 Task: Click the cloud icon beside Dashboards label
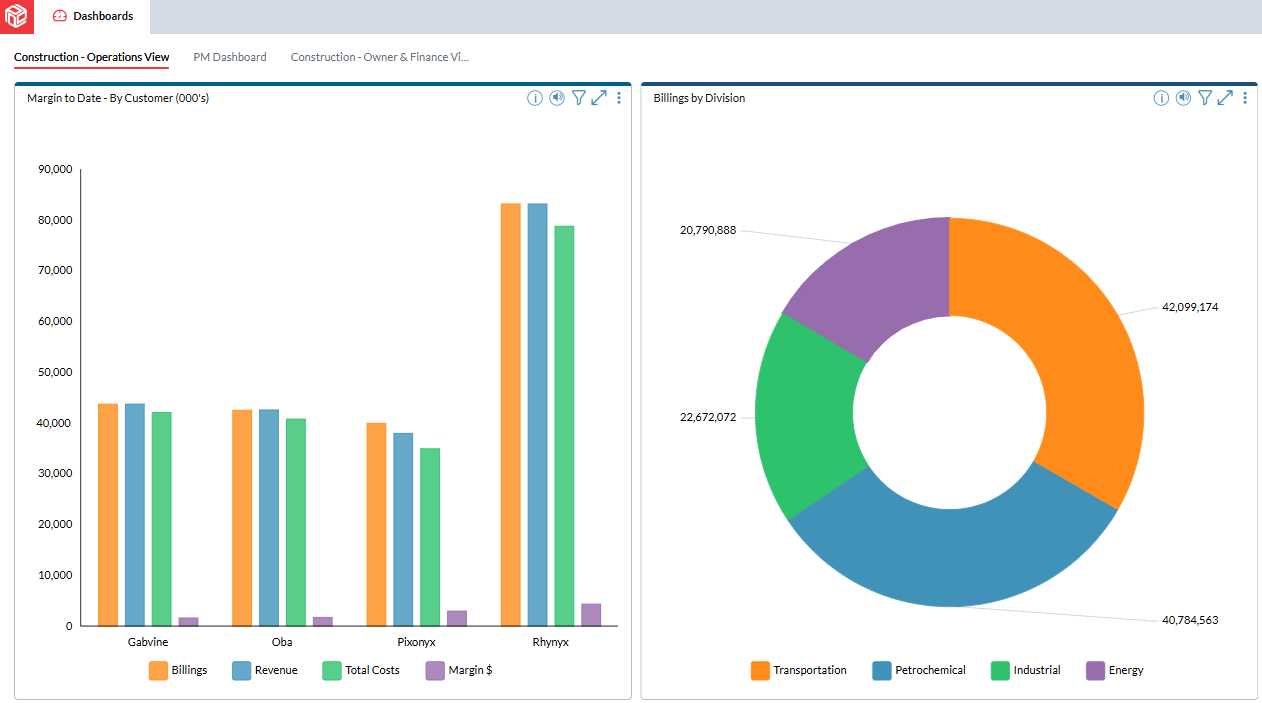tap(61, 16)
